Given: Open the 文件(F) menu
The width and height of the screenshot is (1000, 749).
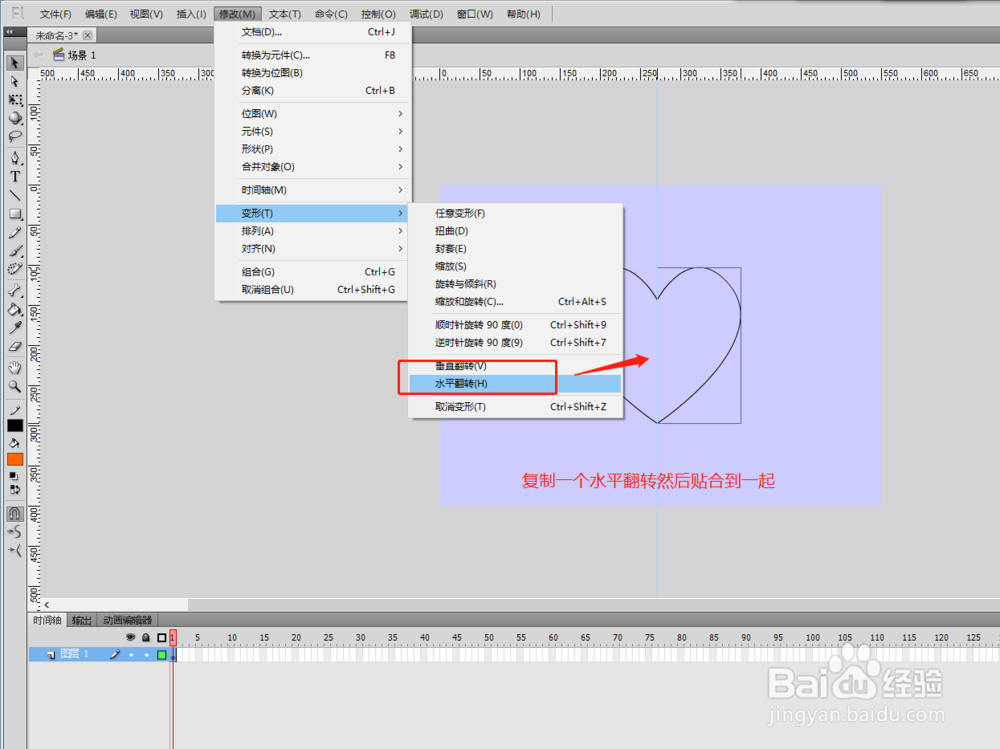Looking at the screenshot, I should [x=55, y=14].
